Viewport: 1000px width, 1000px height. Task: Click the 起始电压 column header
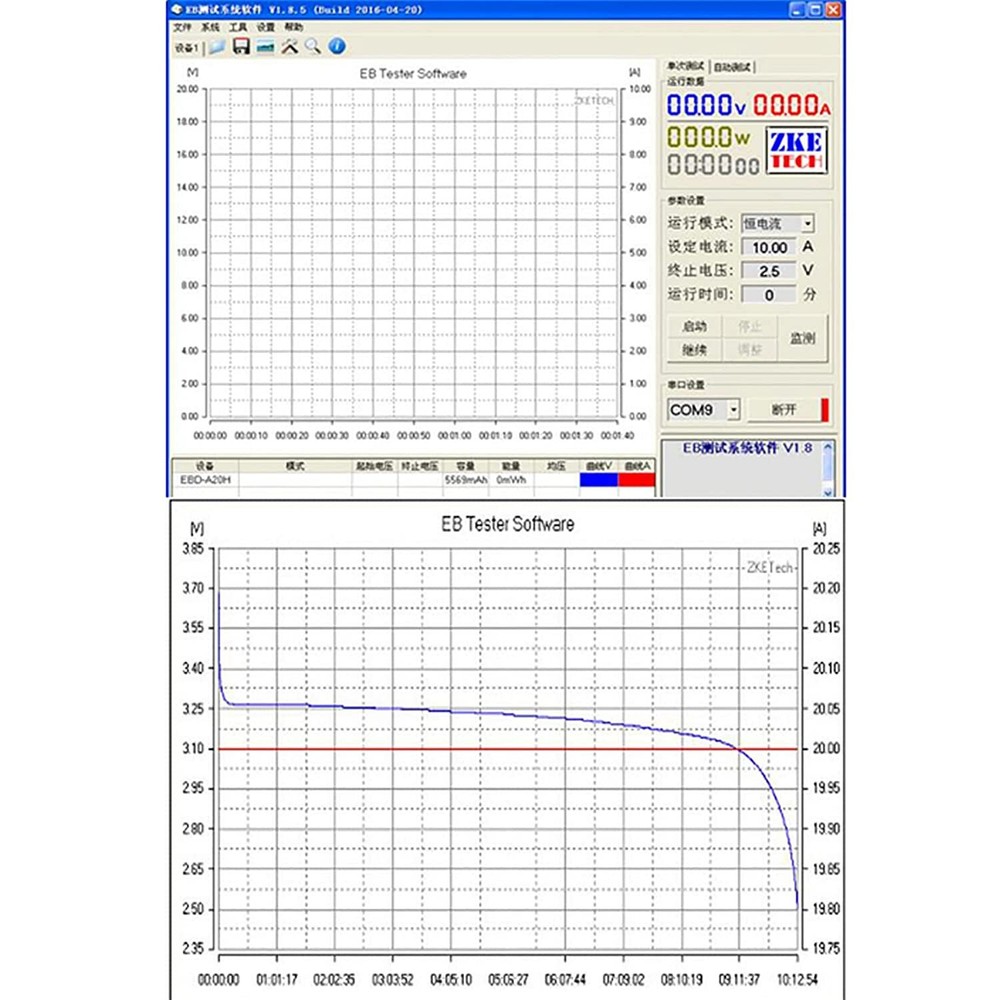pyautogui.click(x=374, y=466)
